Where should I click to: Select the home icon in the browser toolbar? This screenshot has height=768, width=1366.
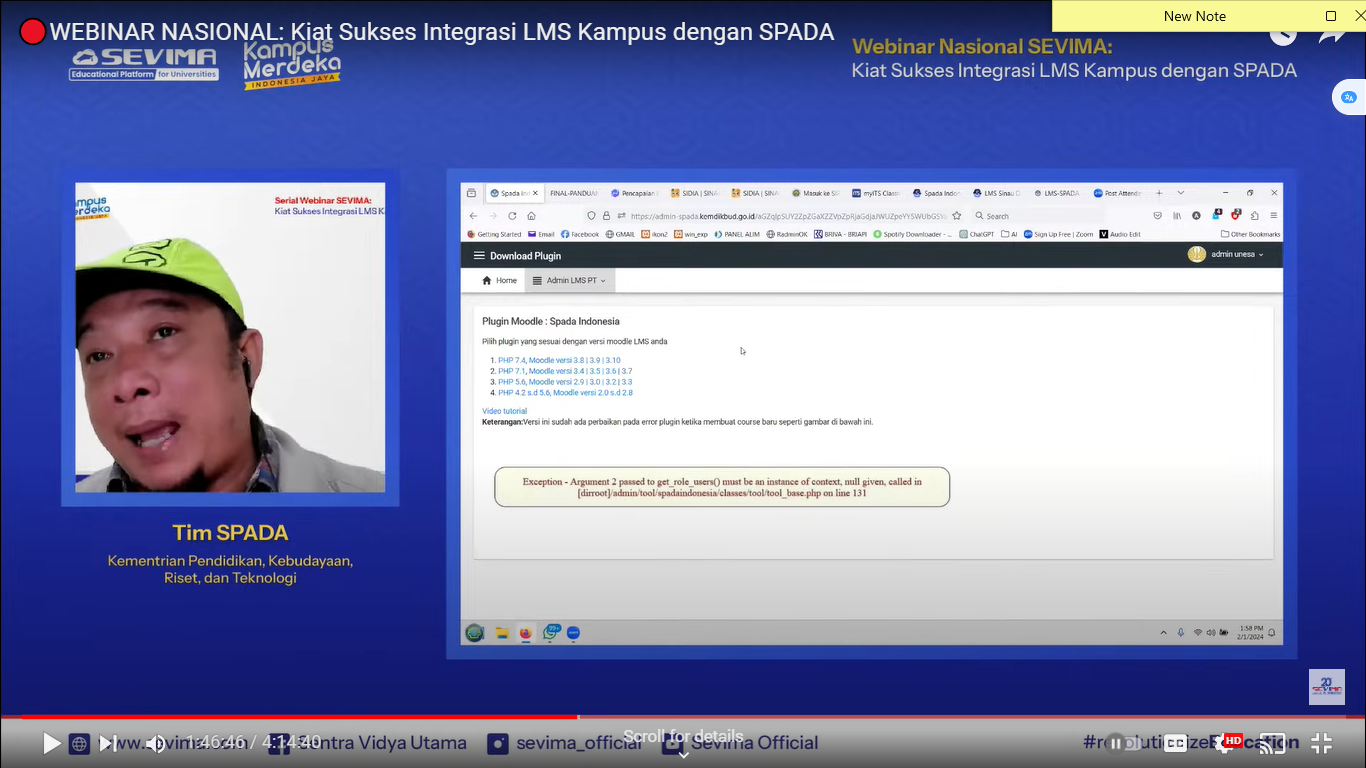(531, 215)
